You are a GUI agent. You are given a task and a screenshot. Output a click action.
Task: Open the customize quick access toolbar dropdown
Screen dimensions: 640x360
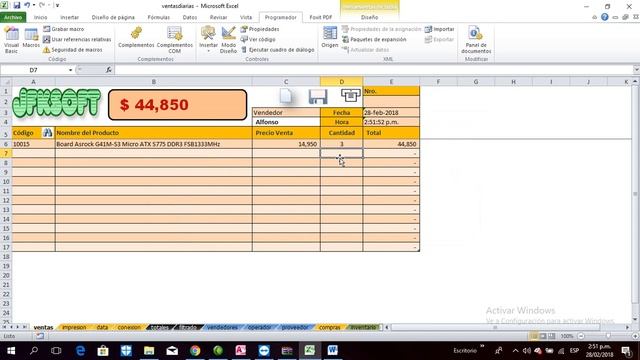coord(57,5)
